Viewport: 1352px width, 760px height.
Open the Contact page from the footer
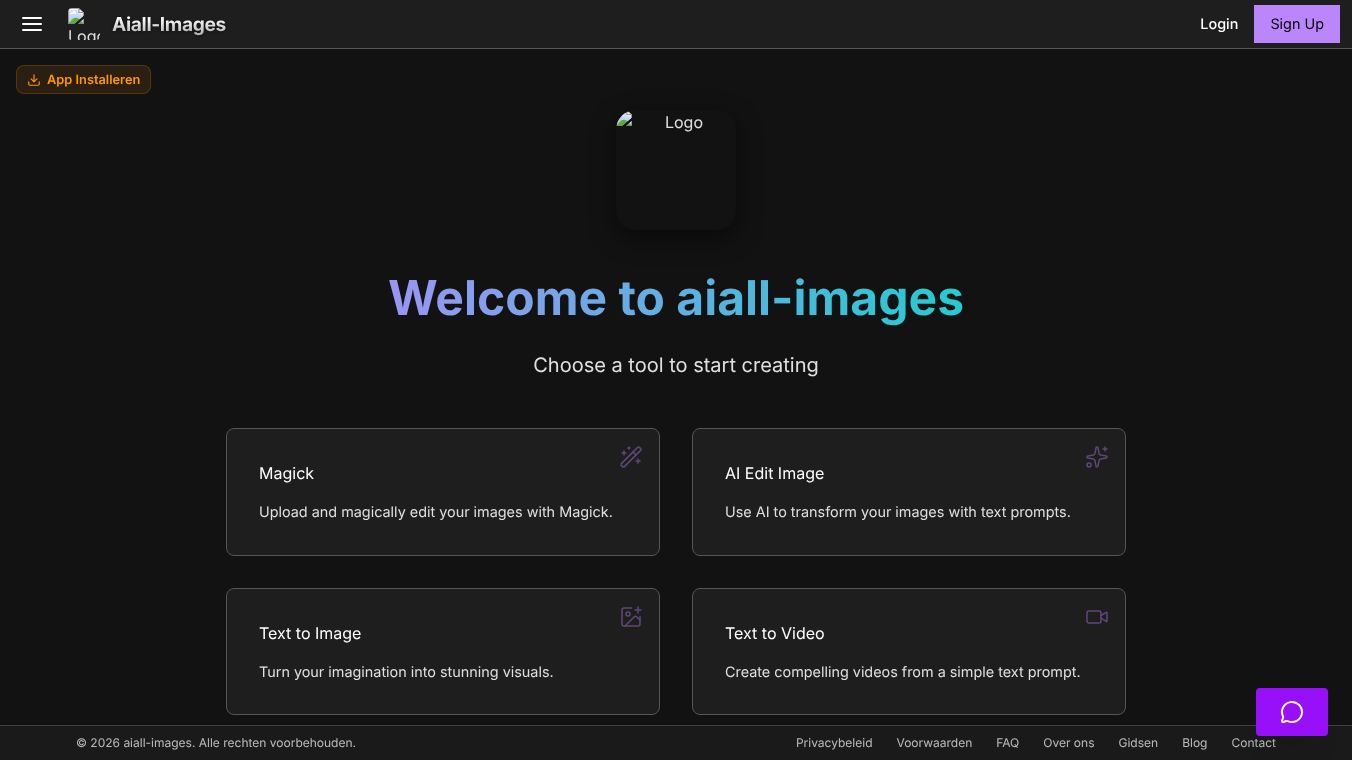1253,743
